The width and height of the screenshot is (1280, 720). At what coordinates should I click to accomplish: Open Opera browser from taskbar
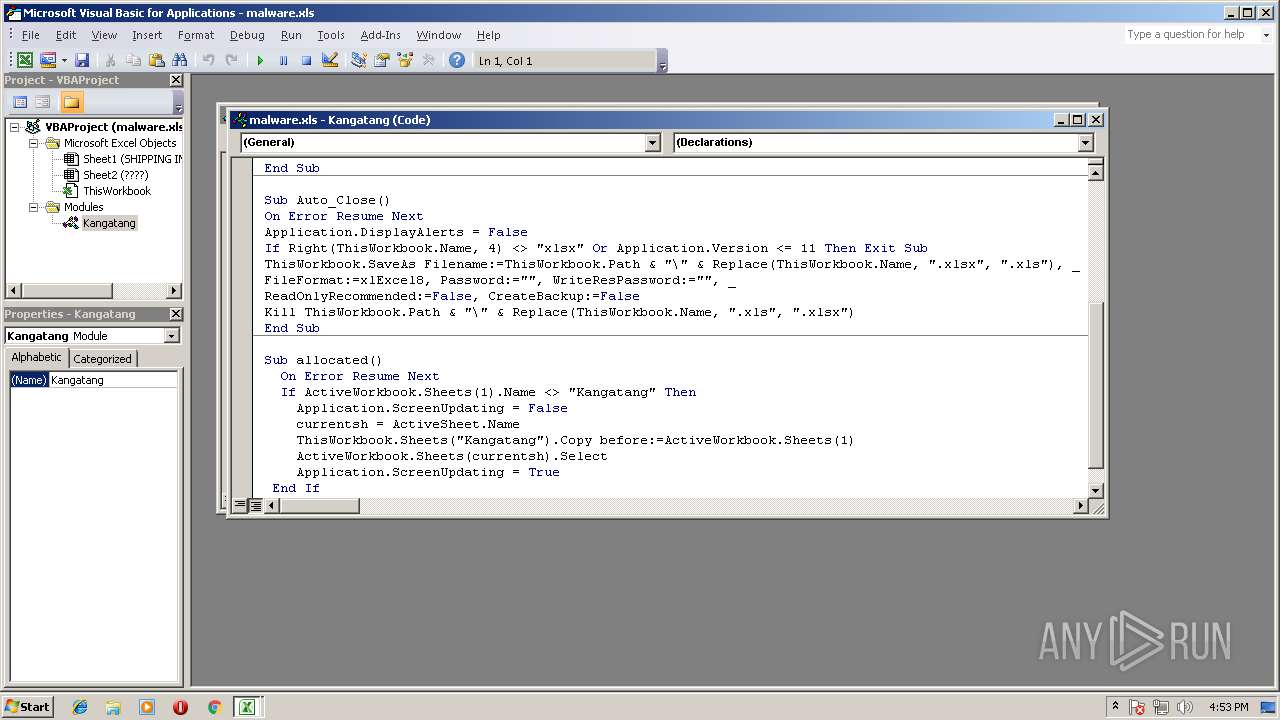pos(180,707)
